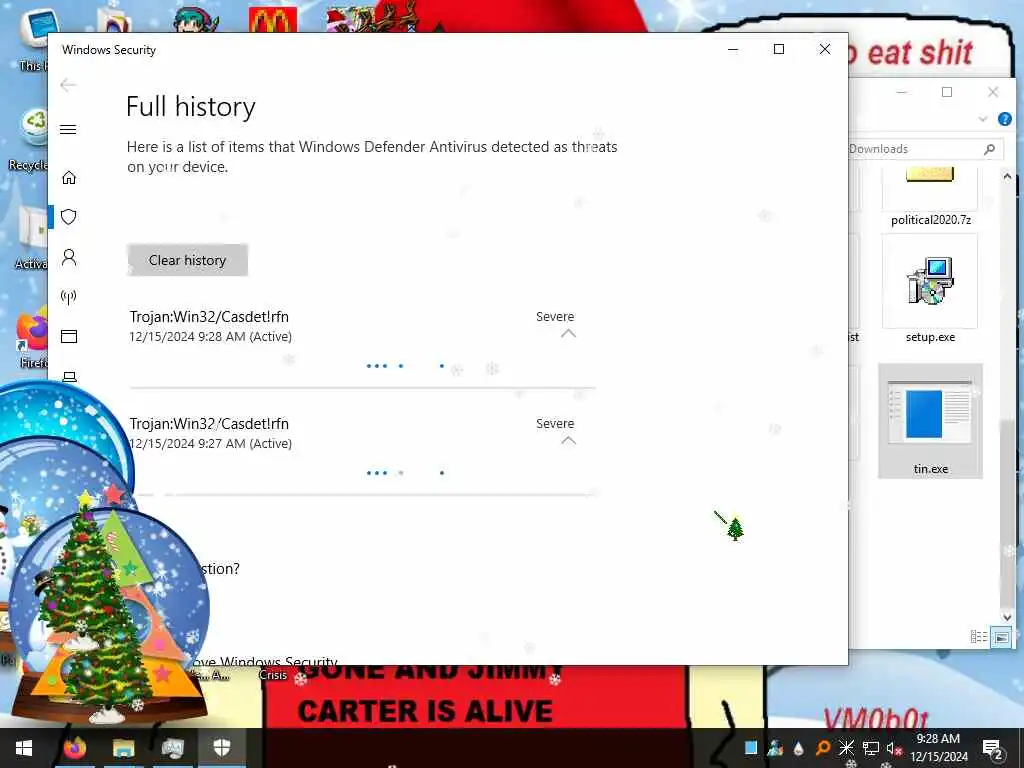Open the taskbar clock showing 9:28 AM
Image resolution: width=1024 pixels, height=768 pixels.
(938, 748)
